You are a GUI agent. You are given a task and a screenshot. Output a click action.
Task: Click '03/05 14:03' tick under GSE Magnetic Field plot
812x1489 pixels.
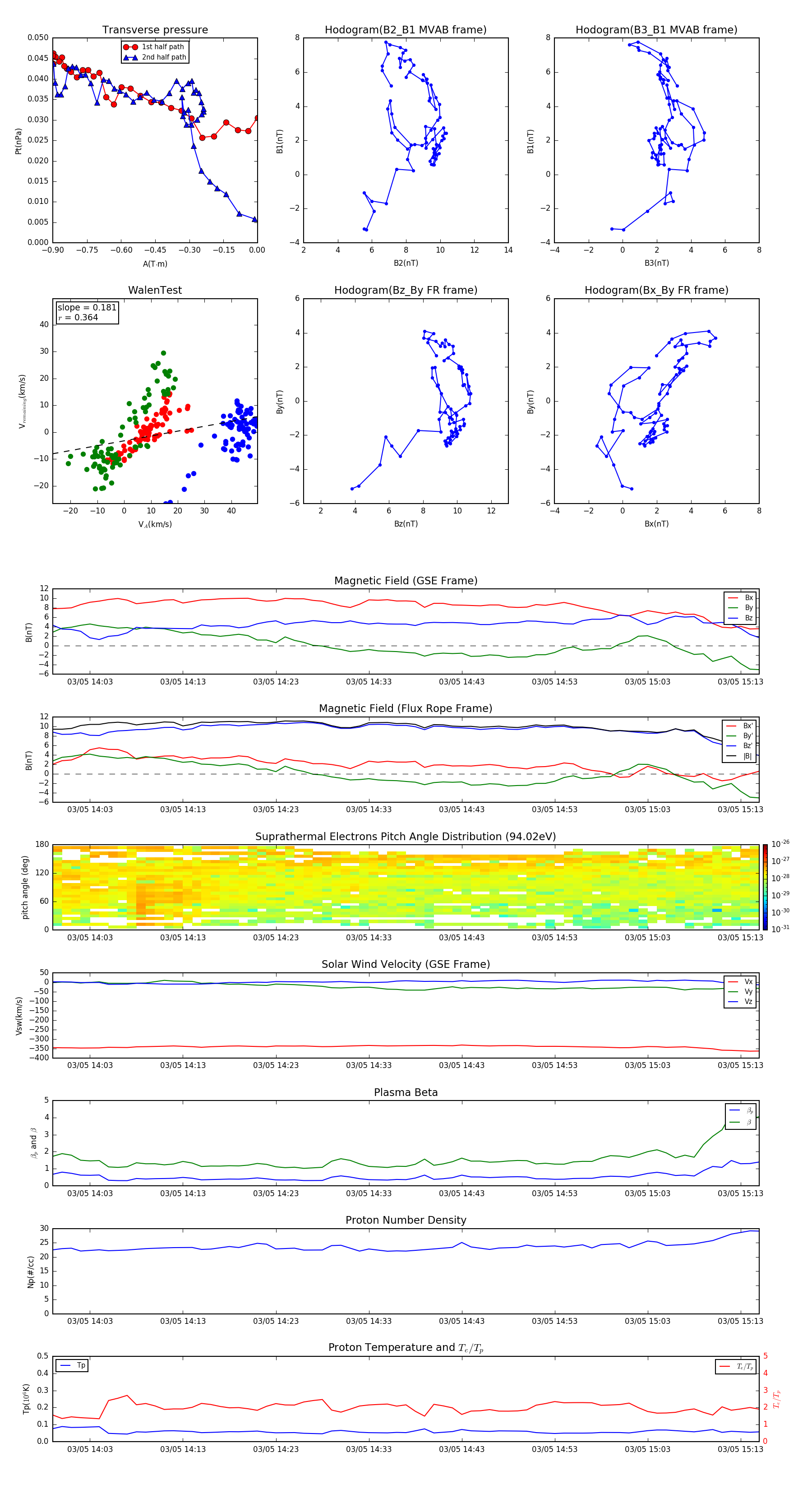click(90, 682)
